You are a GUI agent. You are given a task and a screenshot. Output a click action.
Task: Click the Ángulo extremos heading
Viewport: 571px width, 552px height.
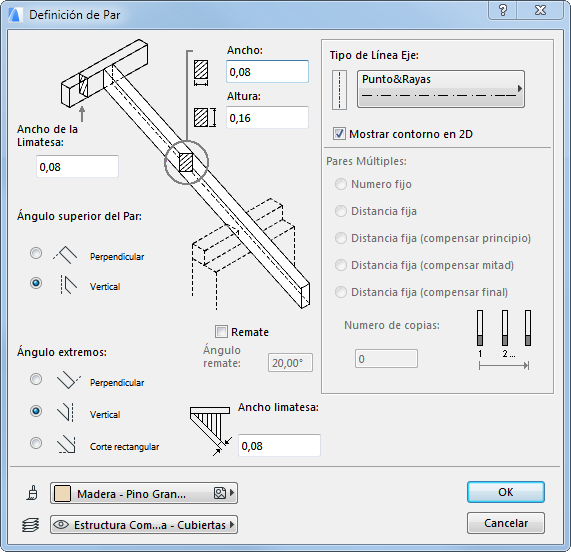[x=62, y=352]
